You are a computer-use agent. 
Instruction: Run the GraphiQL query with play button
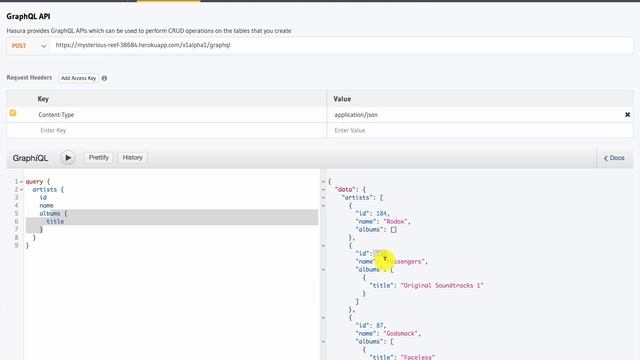point(68,158)
